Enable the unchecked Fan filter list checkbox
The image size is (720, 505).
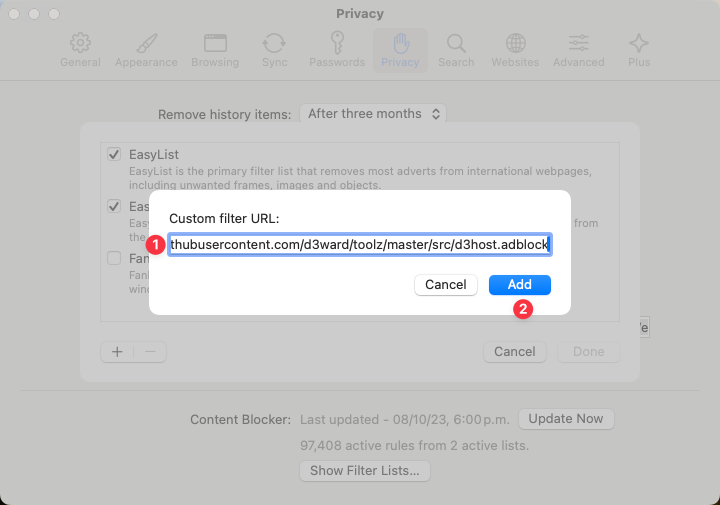(x=114, y=258)
